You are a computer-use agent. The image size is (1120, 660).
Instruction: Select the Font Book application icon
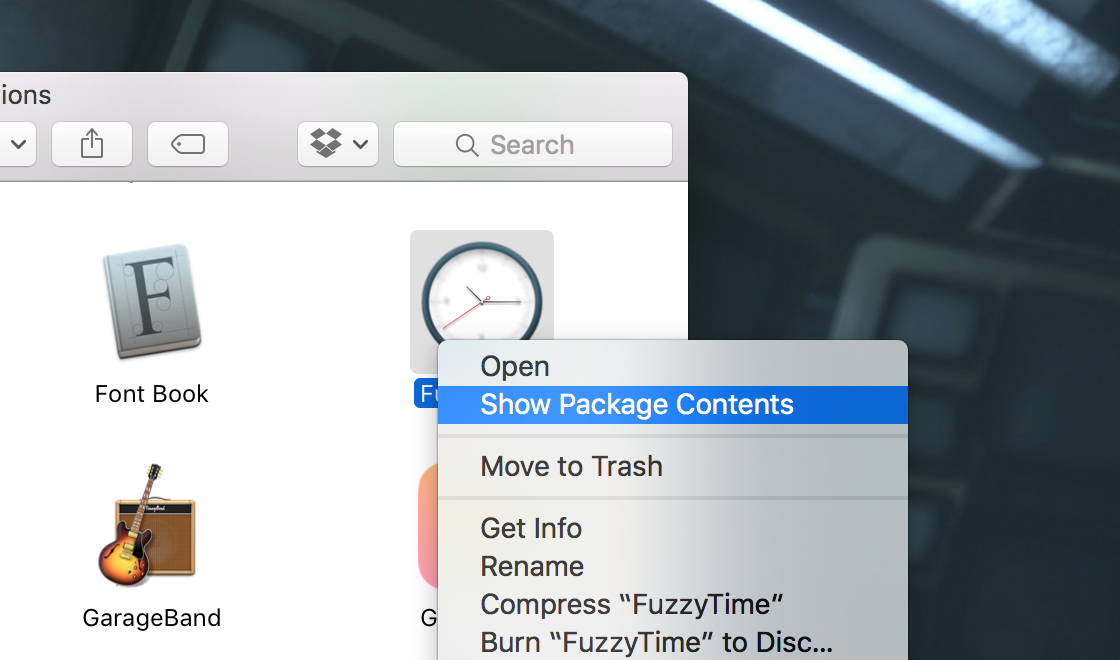click(152, 301)
